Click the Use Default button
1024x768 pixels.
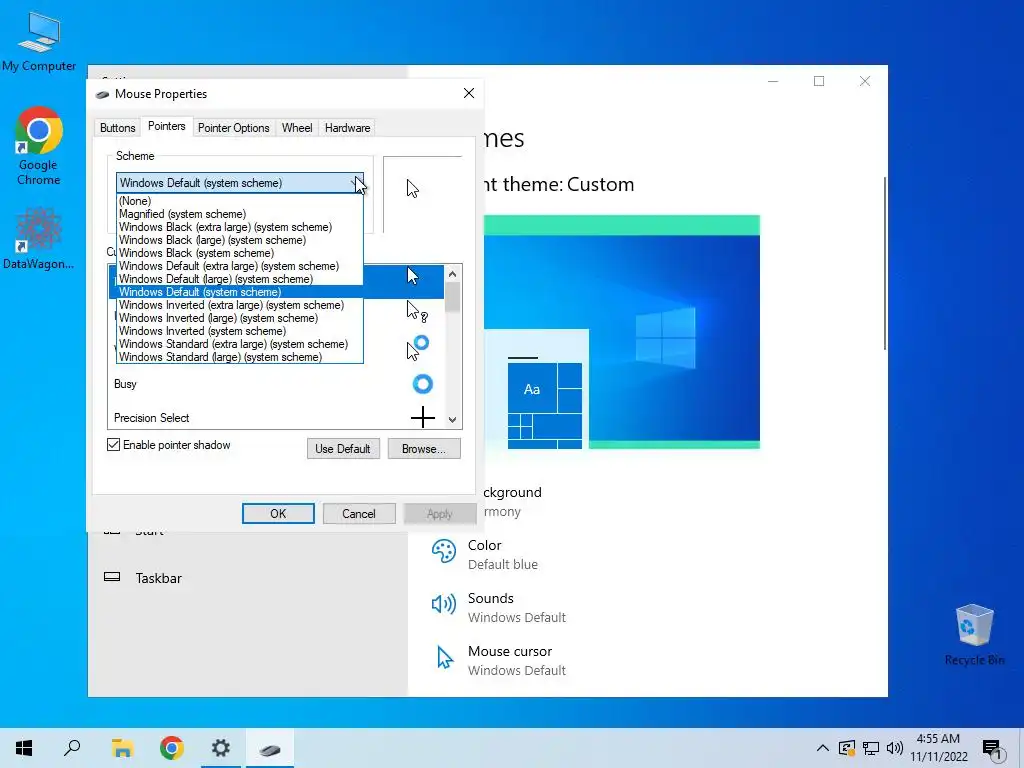click(343, 449)
